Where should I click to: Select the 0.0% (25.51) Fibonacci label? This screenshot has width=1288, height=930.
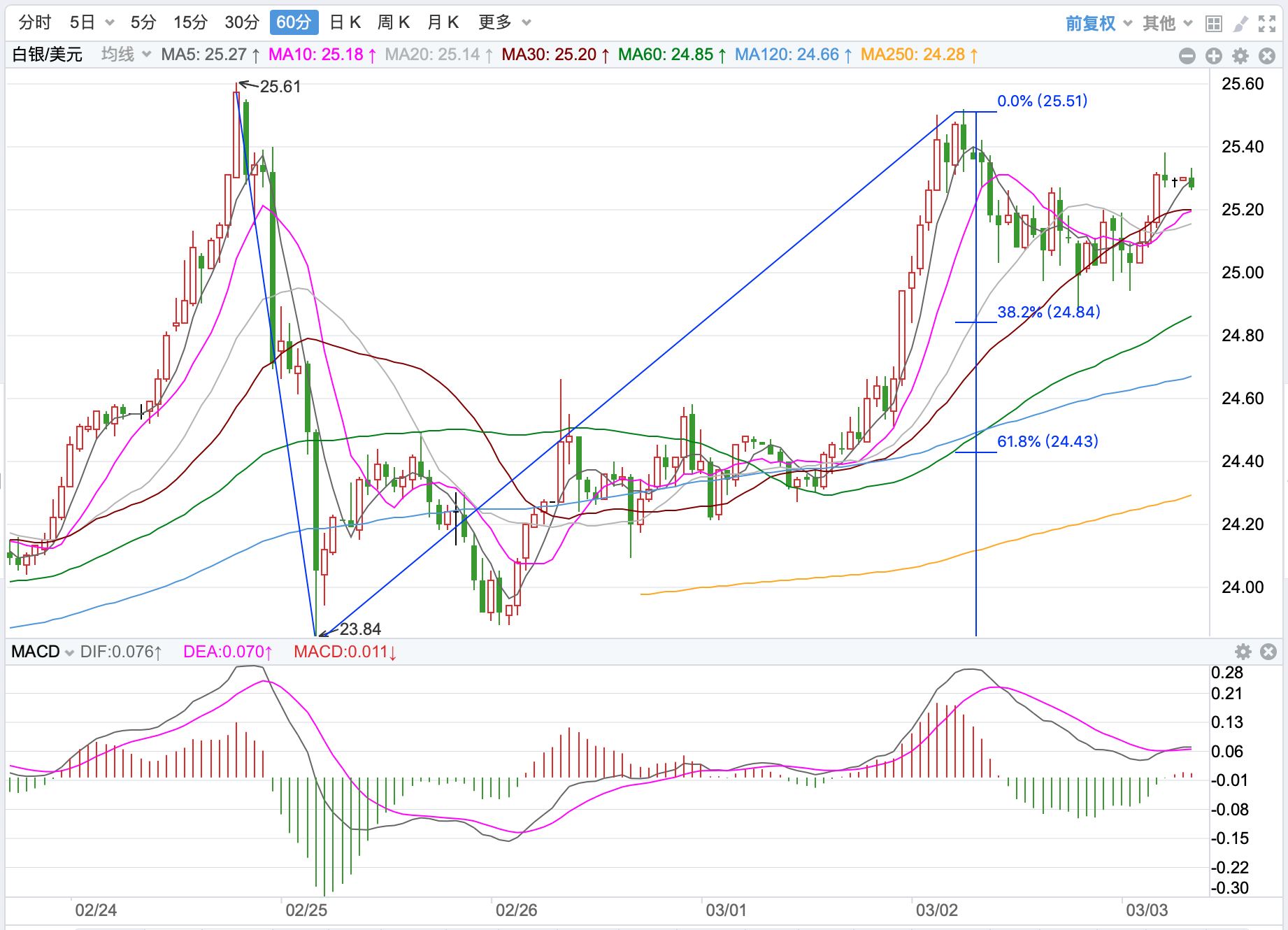[x=1042, y=101]
